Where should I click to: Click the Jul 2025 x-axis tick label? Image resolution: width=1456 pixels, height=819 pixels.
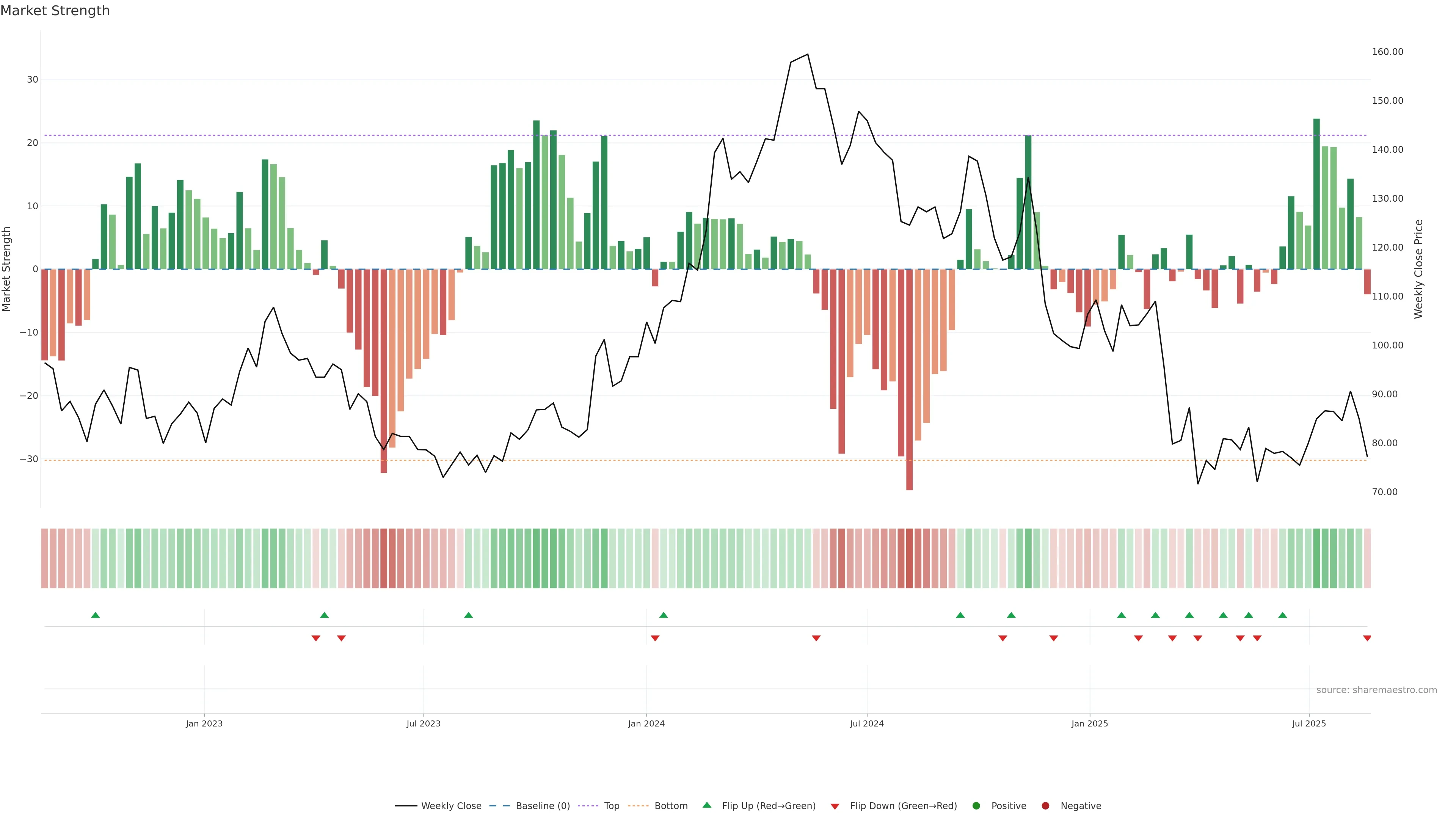tap(1309, 723)
